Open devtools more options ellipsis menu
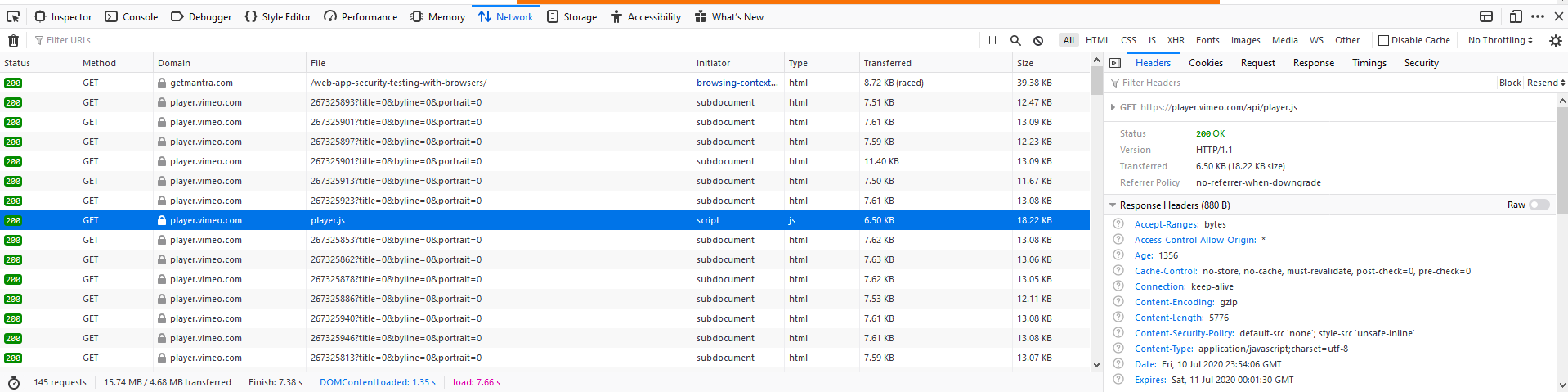This screenshot has width=1568, height=392. coord(1538,16)
